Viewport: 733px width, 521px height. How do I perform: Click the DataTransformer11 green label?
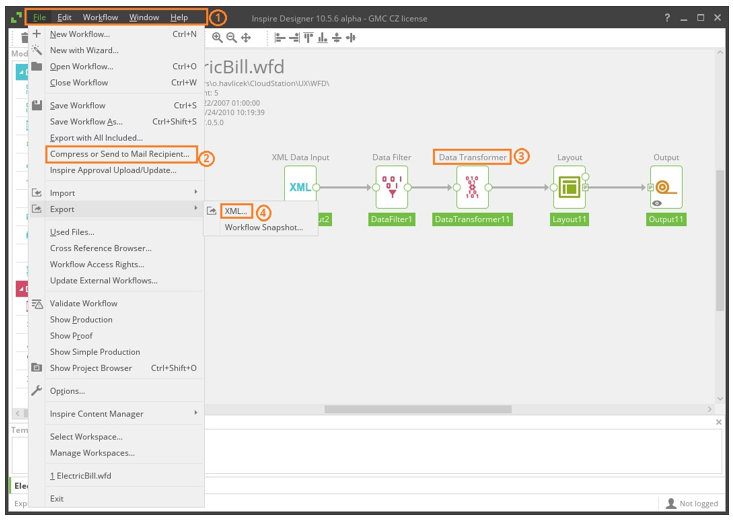pos(472,219)
